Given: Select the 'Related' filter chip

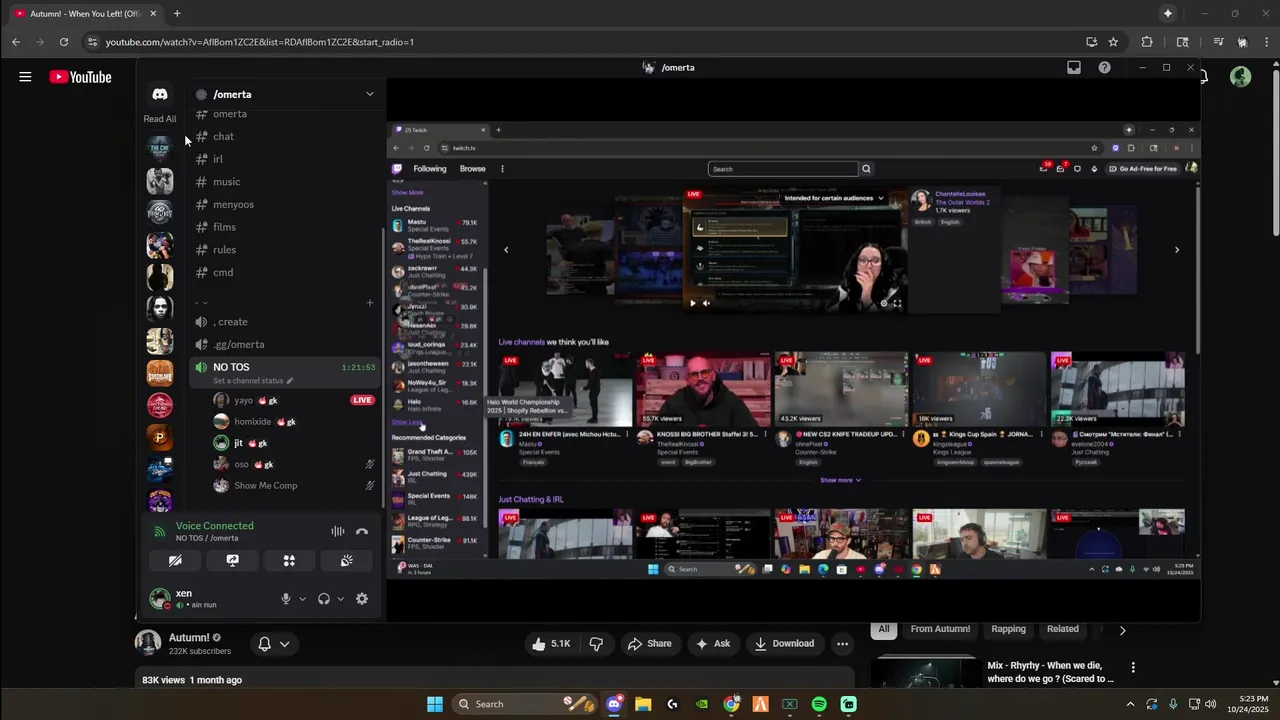Looking at the screenshot, I should [x=1062, y=629].
